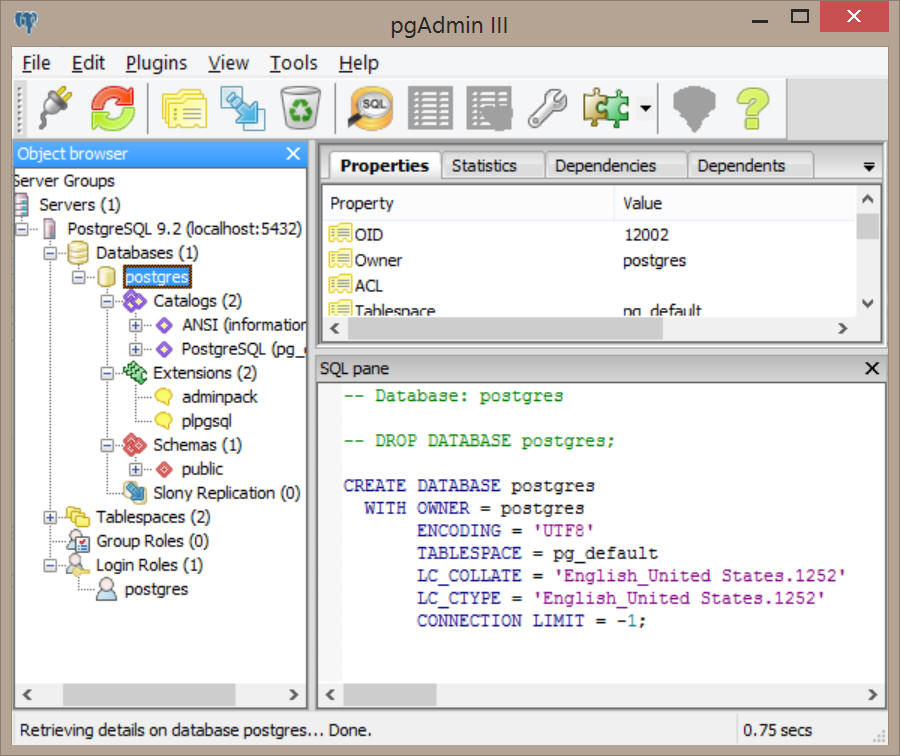
Task: Click the Property column header
Action: (469, 203)
